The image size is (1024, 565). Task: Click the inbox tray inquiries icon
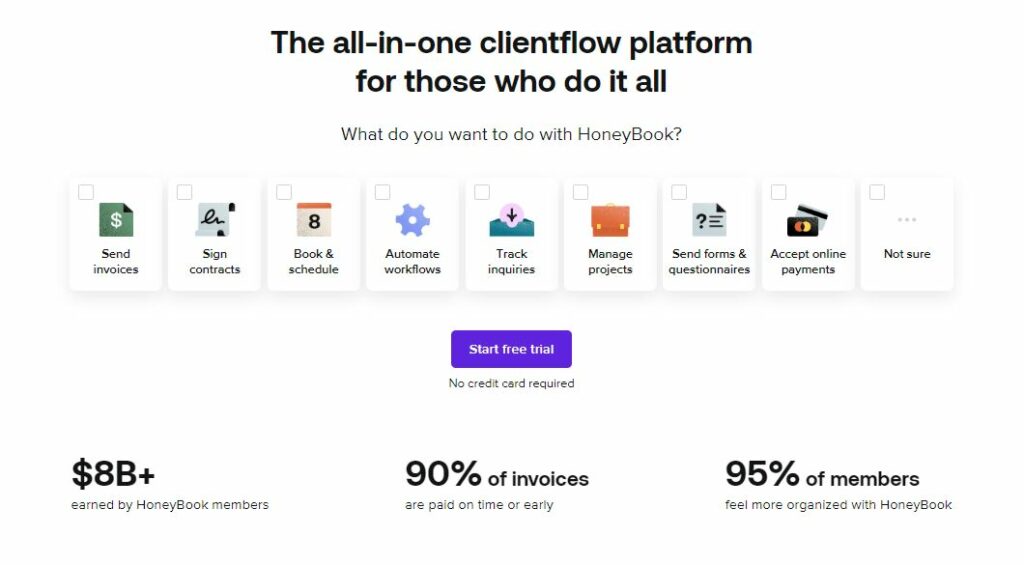click(512, 219)
